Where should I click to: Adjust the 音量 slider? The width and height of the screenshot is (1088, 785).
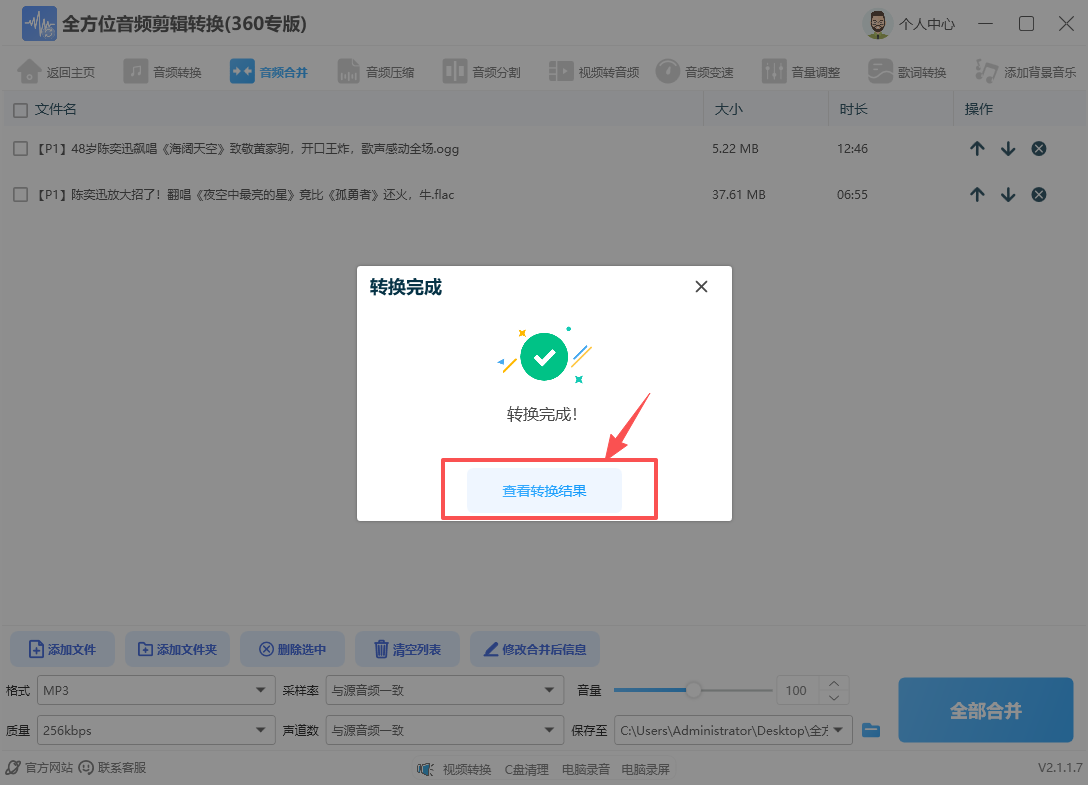coord(693,690)
